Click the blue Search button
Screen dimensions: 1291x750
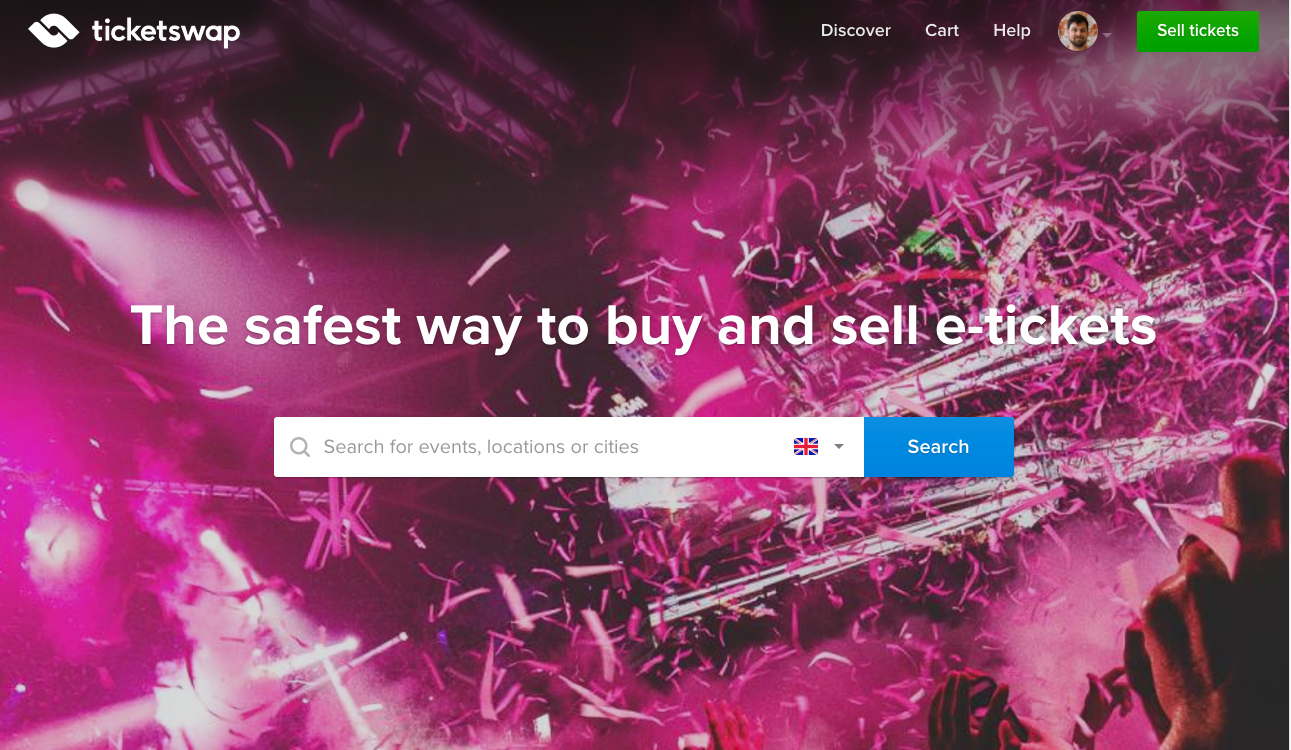pyautogui.click(x=938, y=447)
